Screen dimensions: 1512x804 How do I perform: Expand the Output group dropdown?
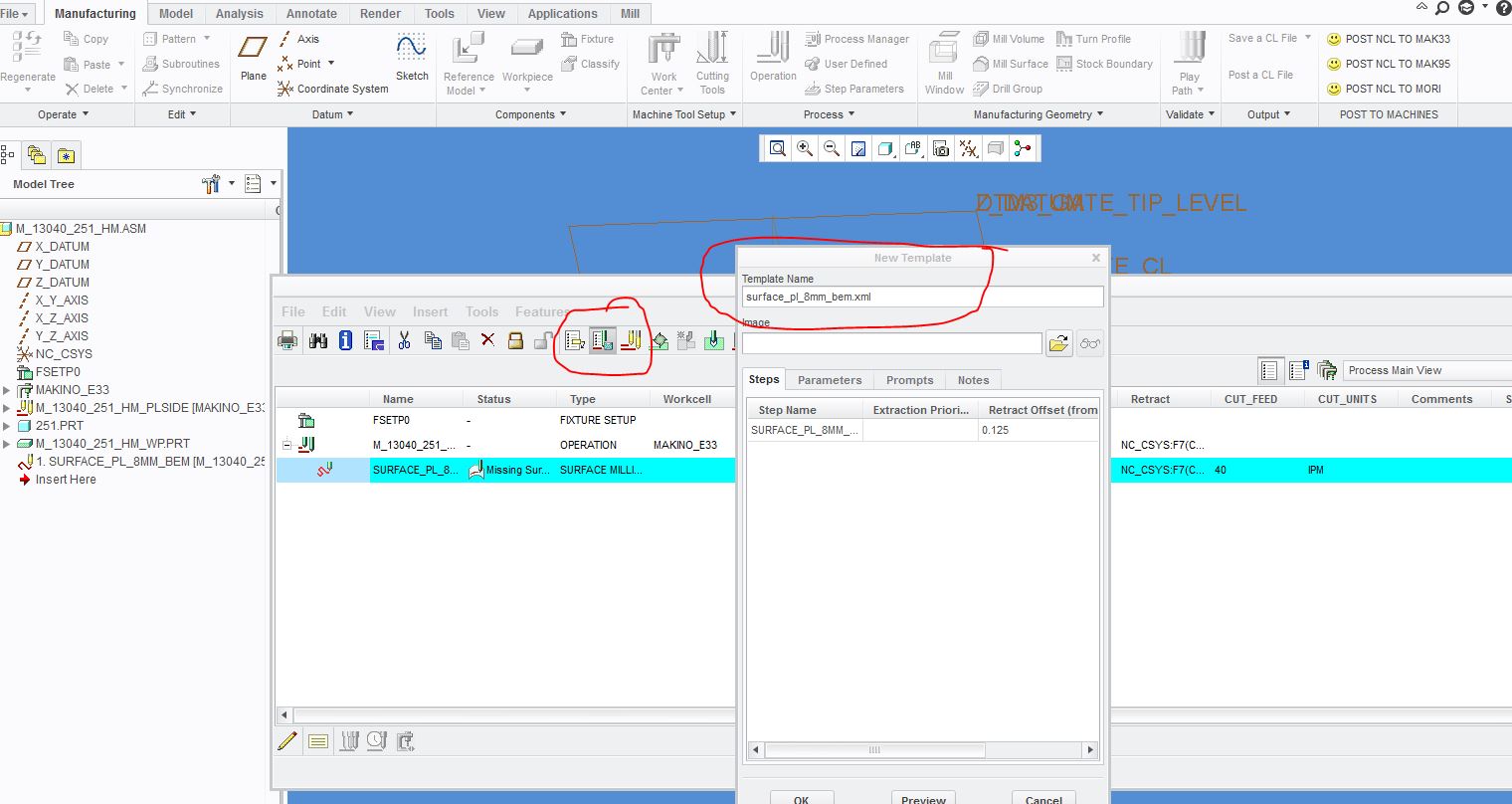(1269, 114)
